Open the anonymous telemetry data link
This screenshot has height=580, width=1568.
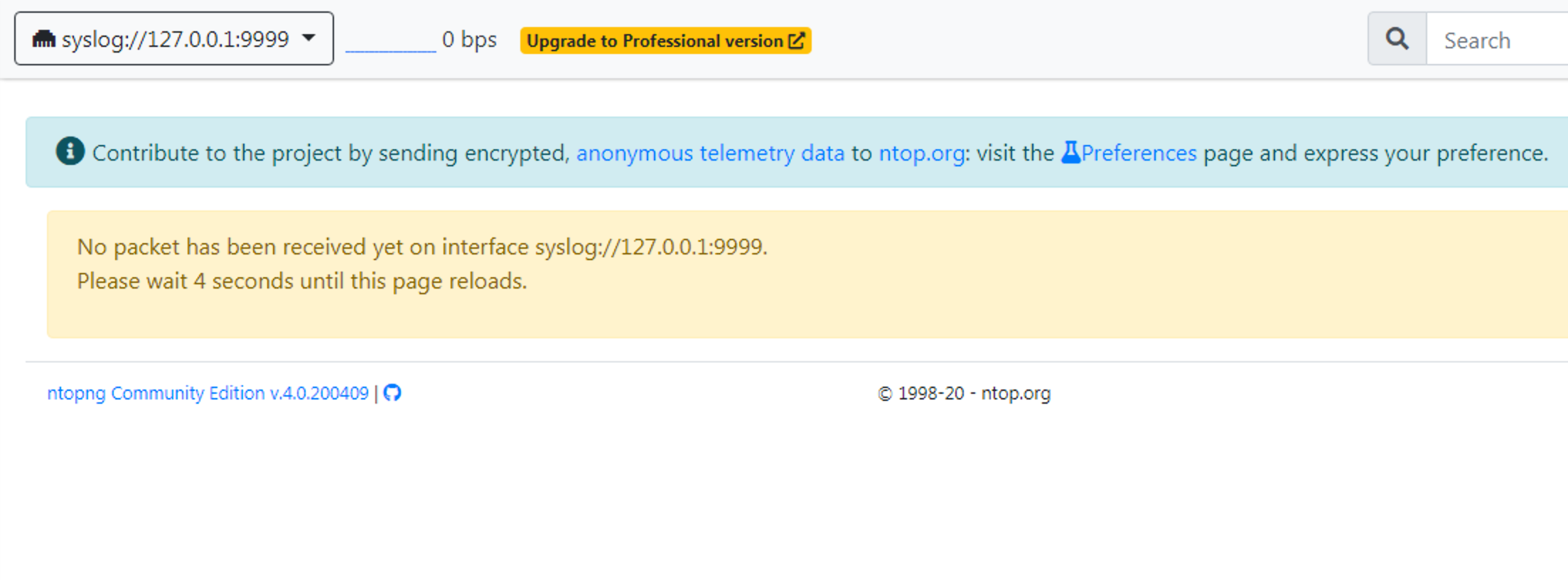pos(710,152)
